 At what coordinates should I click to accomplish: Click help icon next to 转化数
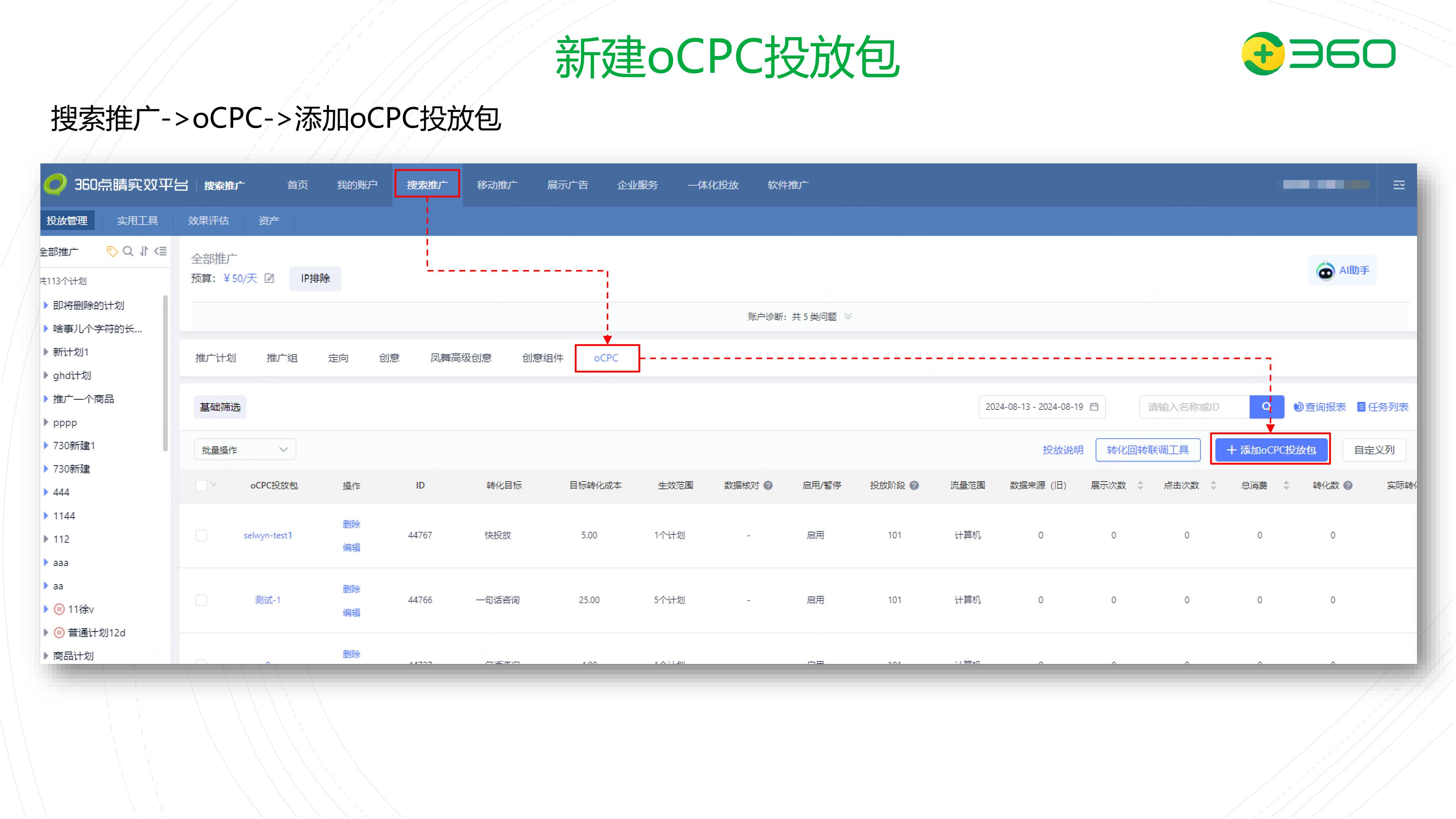pyautogui.click(x=1348, y=486)
